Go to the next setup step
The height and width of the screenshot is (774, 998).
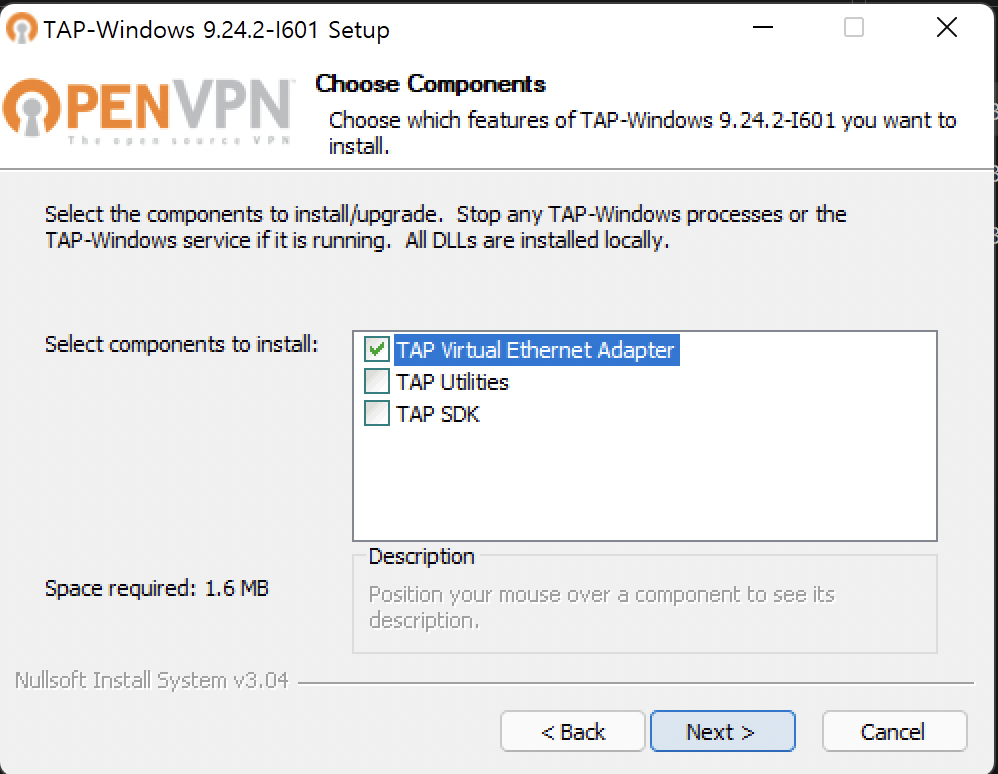[x=722, y=731]
